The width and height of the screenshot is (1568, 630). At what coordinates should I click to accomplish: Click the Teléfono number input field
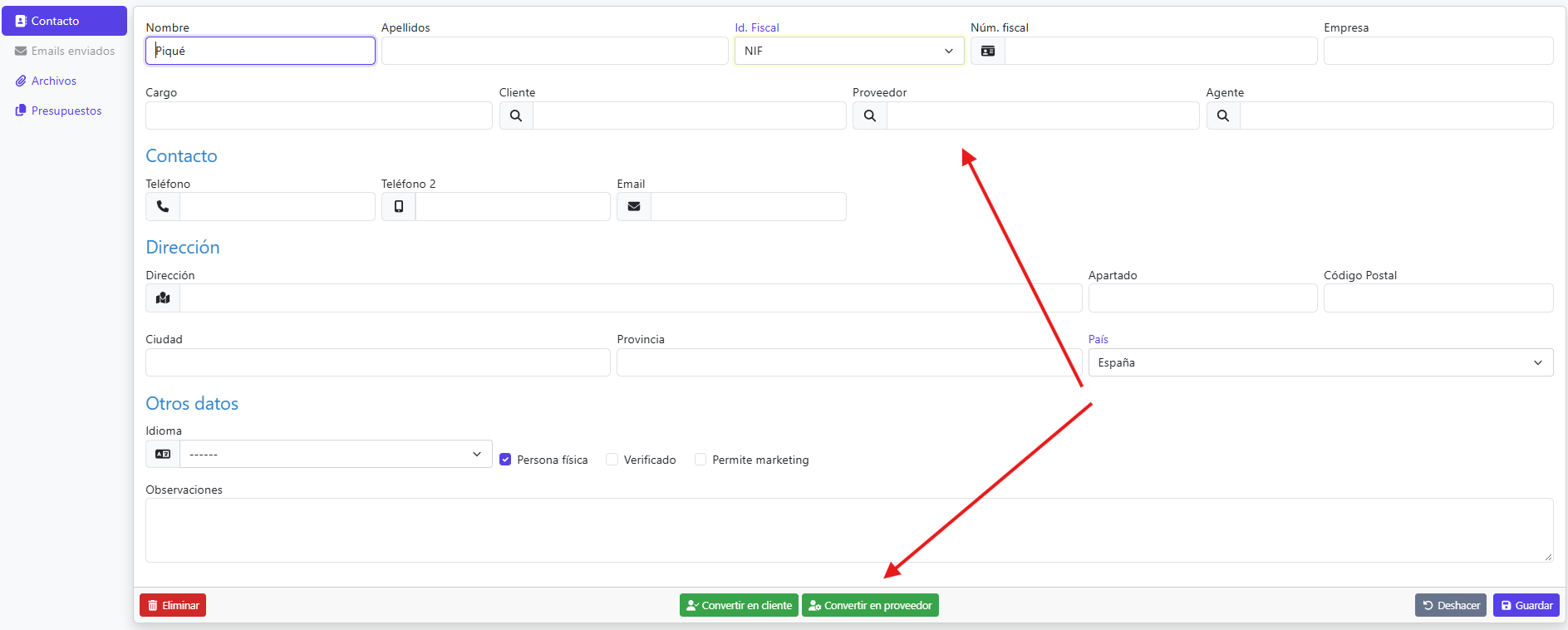pos(278,207)
